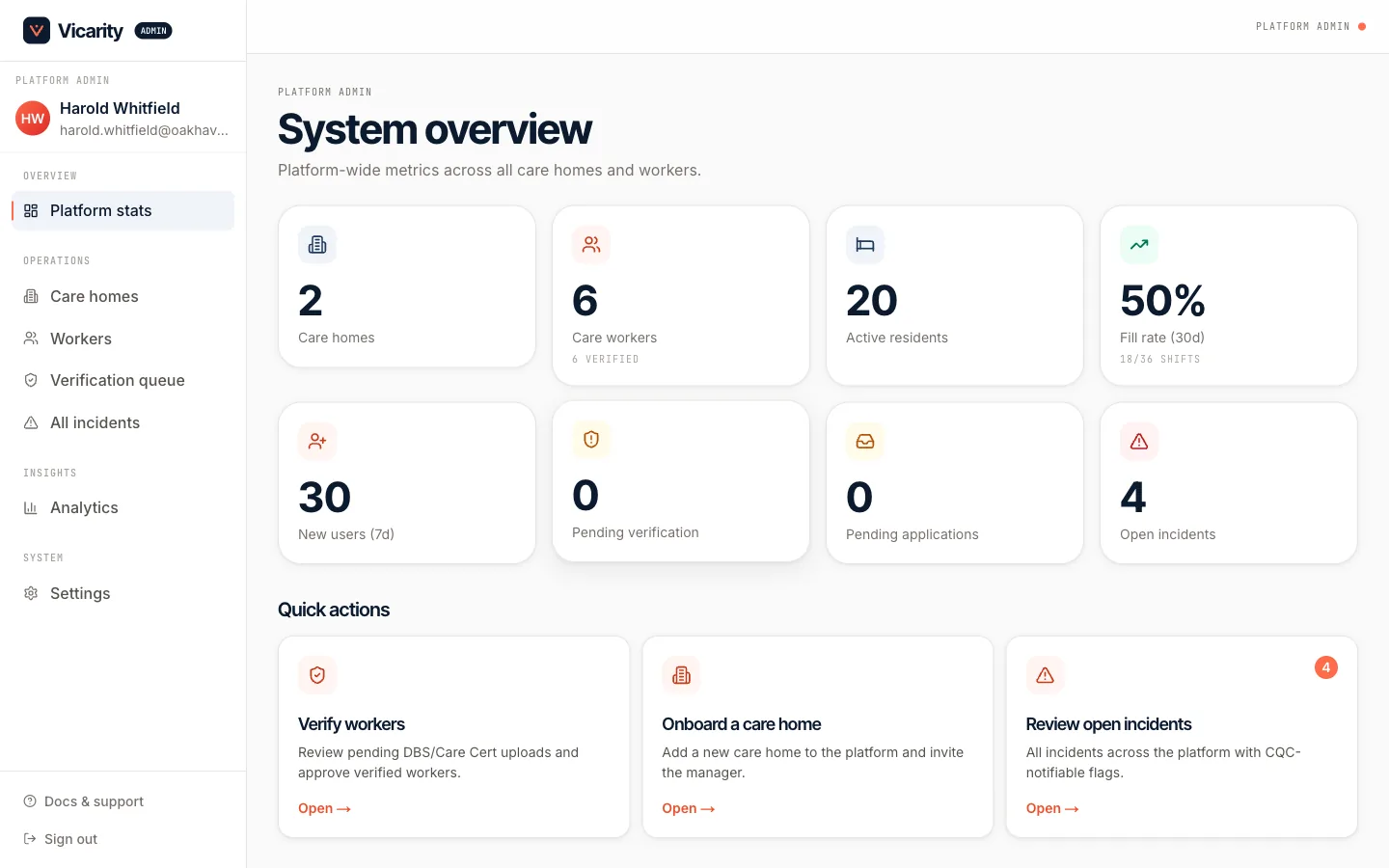The width and height of the screenshot is (1389, 868).
Task: Click the PLATFORM ADMIN label in top bar
Action: click(1303, 27)
